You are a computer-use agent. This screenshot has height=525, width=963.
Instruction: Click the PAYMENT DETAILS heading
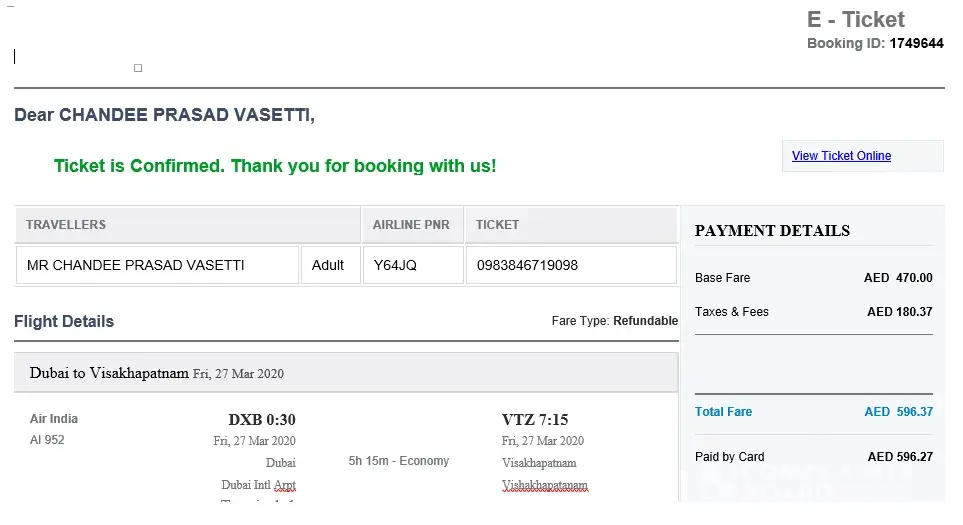click(x=772, y=231)
